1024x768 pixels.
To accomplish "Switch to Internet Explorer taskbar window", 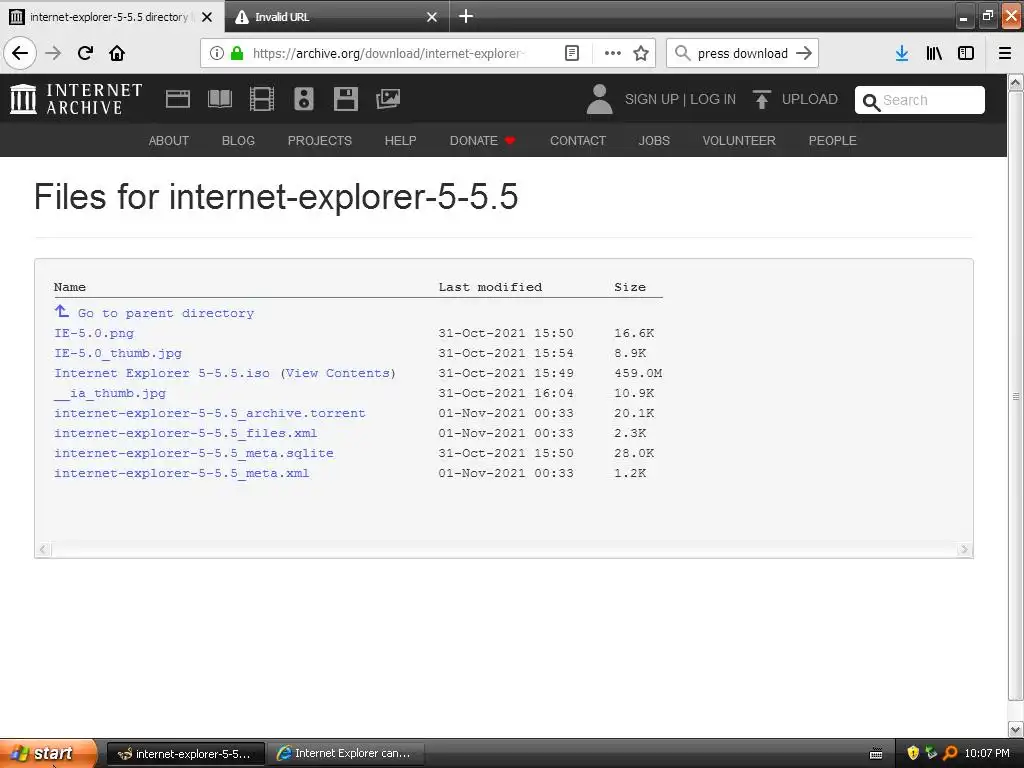I will pos(345,754).
